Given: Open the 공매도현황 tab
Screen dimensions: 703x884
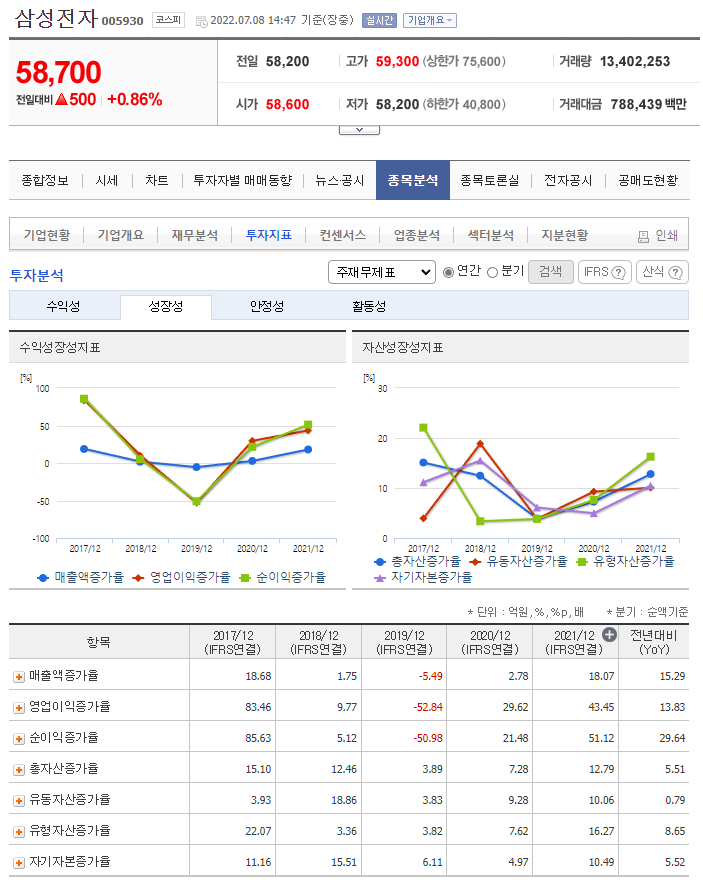Looking at the screenshot, I should tap(648, 180).
